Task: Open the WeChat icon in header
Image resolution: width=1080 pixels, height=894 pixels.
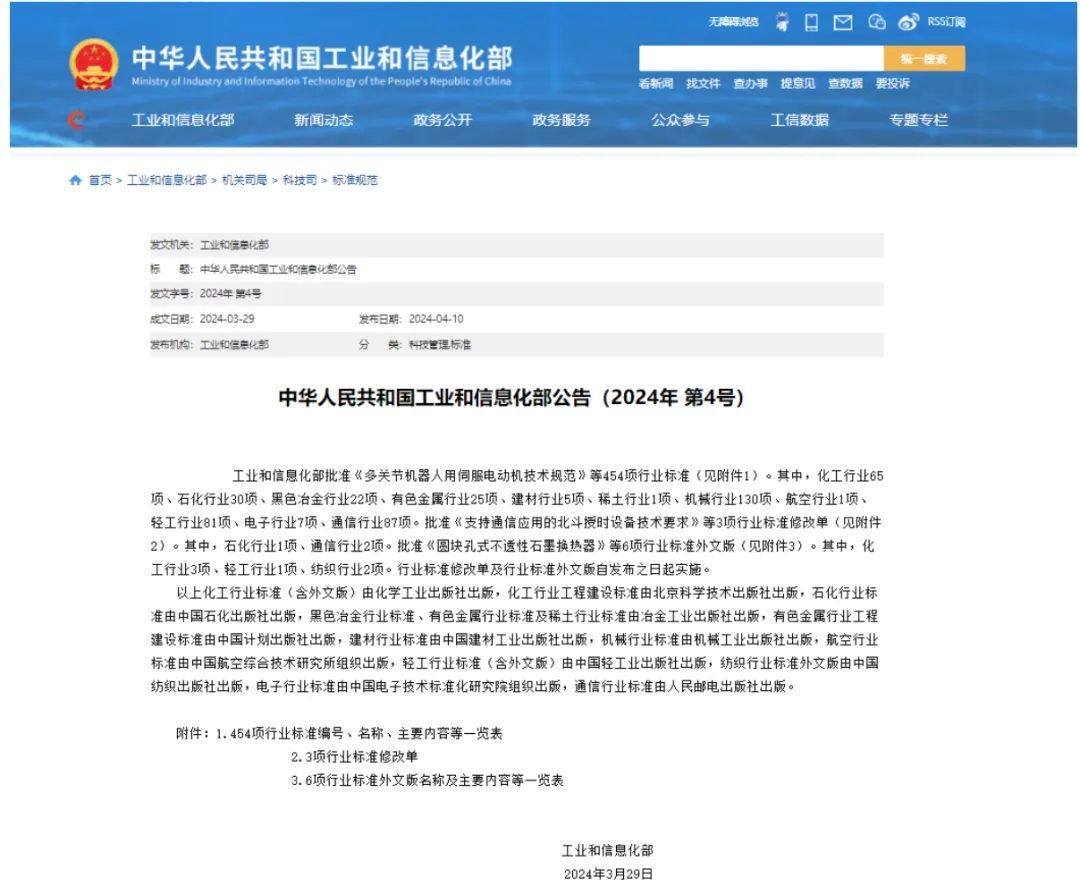Action: tap(877, 22)
